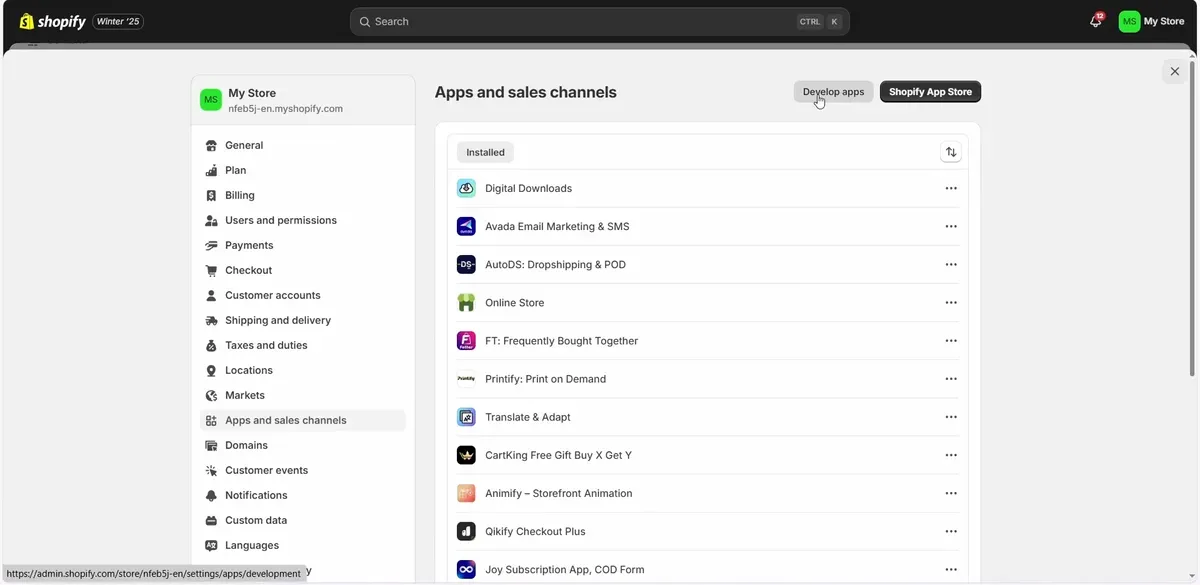This screenshot has width=1200, height=585.
Task: Click the AutoDS app icon
Action: coord(466,264)
